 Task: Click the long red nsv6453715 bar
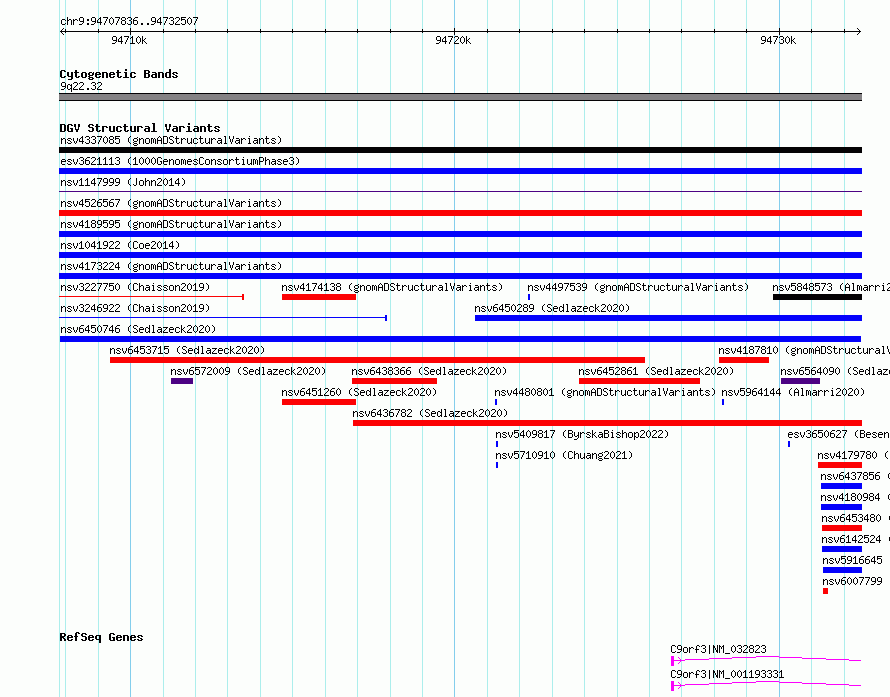[377, 360]
